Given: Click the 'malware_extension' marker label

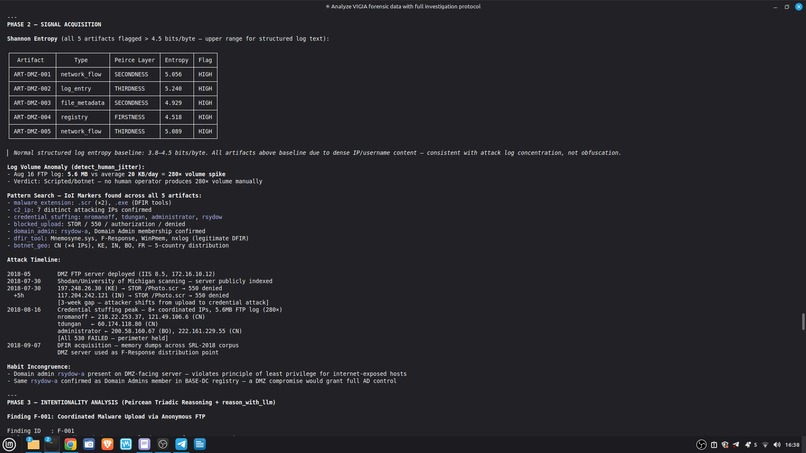Looking at the screenshot, I should coord(43,203).
